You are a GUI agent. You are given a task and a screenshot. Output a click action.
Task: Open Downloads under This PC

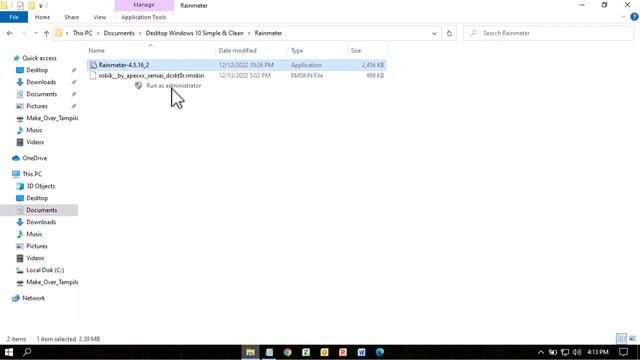(x=41, y=222)
